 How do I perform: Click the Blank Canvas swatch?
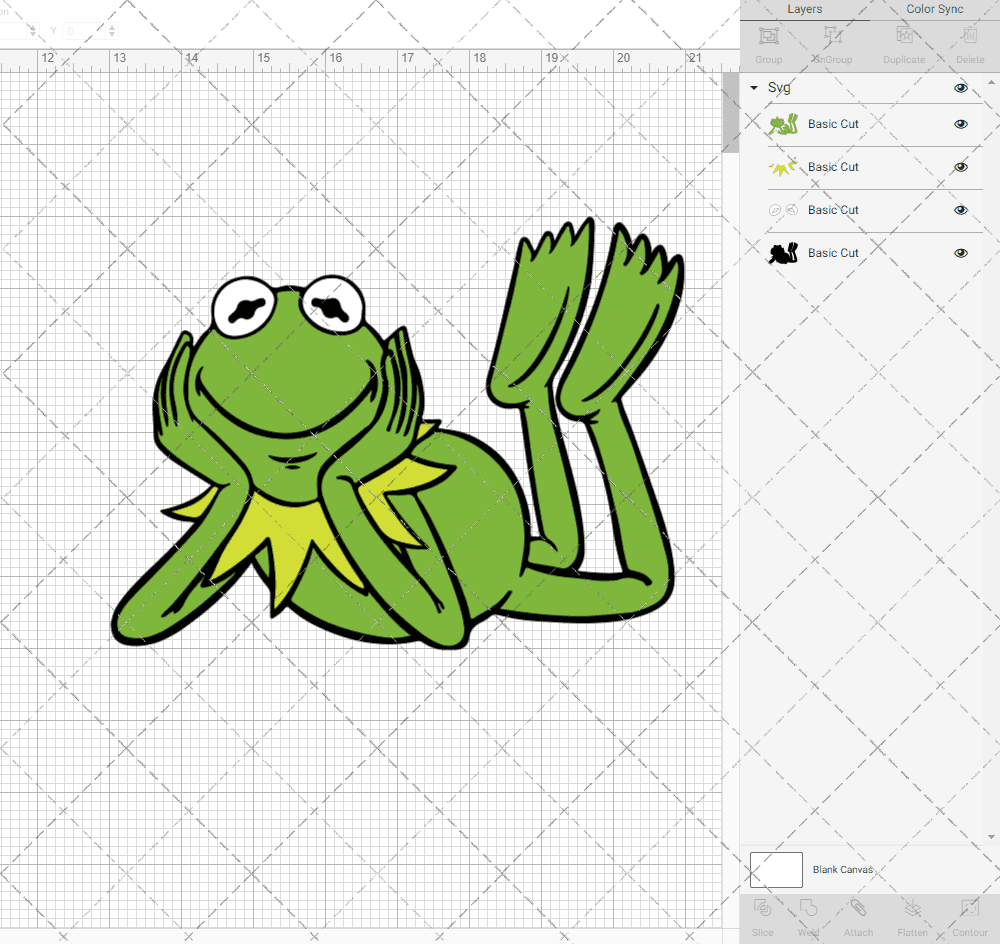tap(776, 870)
